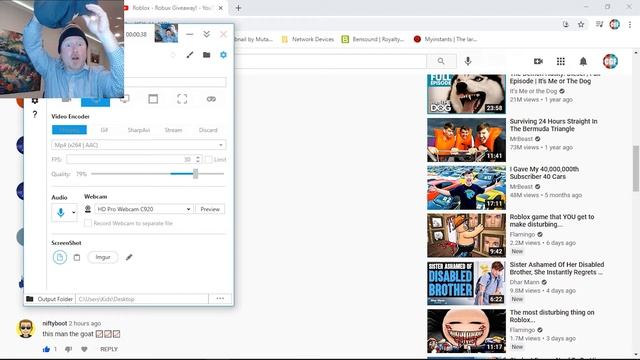640x360 pixels.
Task: Switch to the Discard encoder tab
Action: point(208,130)
